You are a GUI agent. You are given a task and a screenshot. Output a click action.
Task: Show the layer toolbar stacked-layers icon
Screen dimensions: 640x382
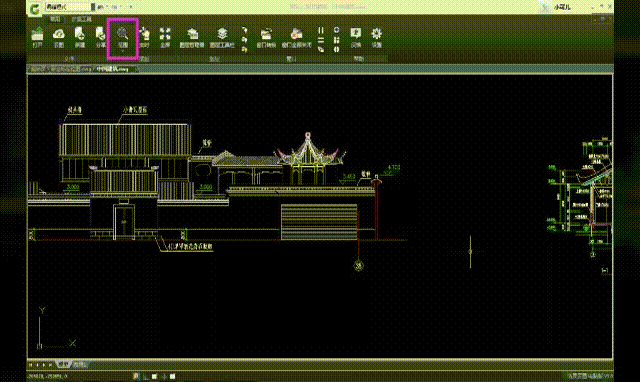(x=222, y=37)
